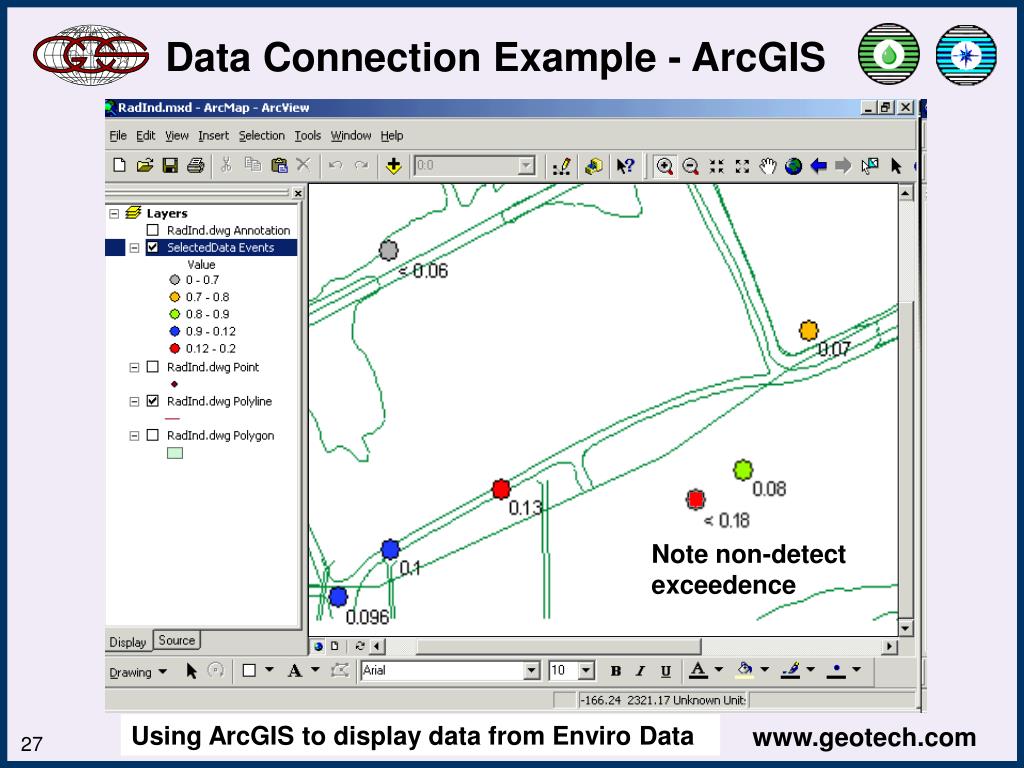Click the marker color dot button
This screenshot has height=768, width=1024.
tap(836, 670)
